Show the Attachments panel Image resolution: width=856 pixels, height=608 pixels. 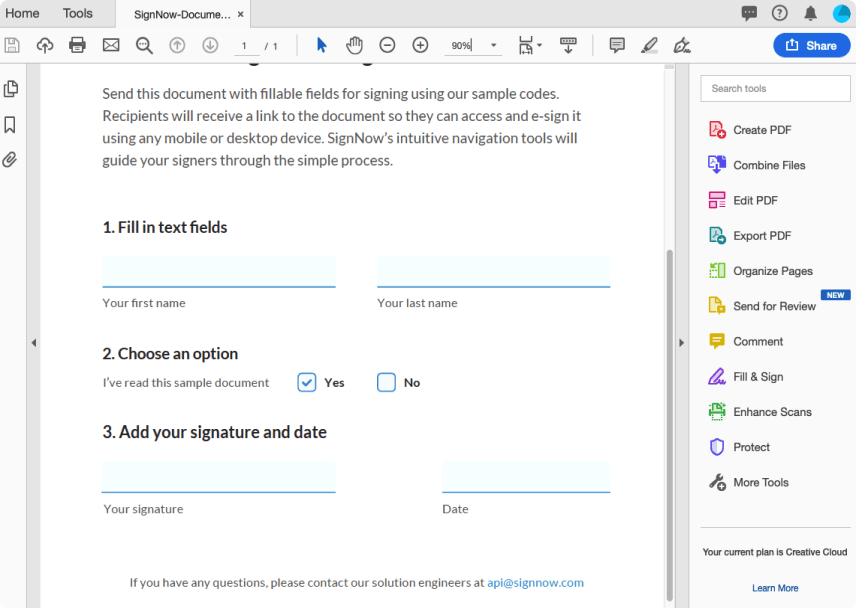tap(11, 159)
